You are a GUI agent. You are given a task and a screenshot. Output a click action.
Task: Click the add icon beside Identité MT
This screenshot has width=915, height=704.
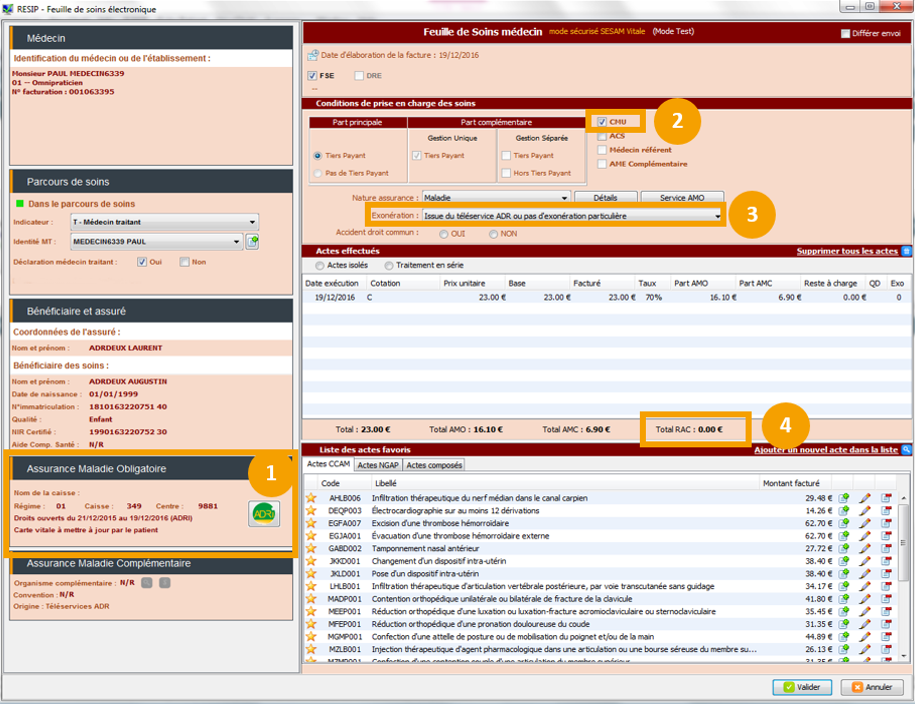point(253,242)
